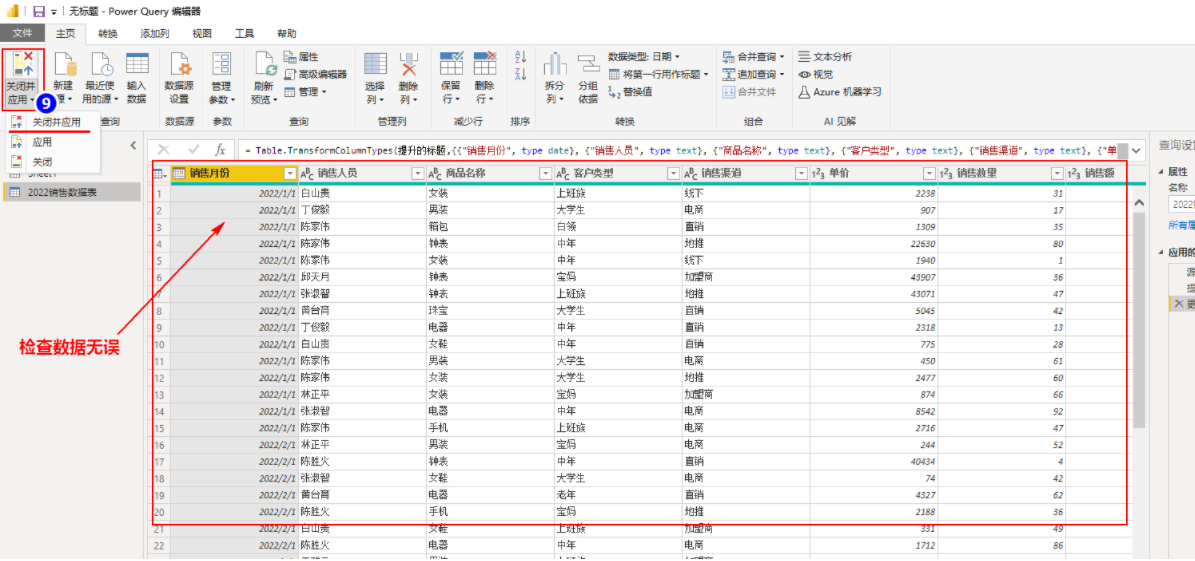
Task: Switch to the 添加列 tab
Action: (x=155, y=34)
